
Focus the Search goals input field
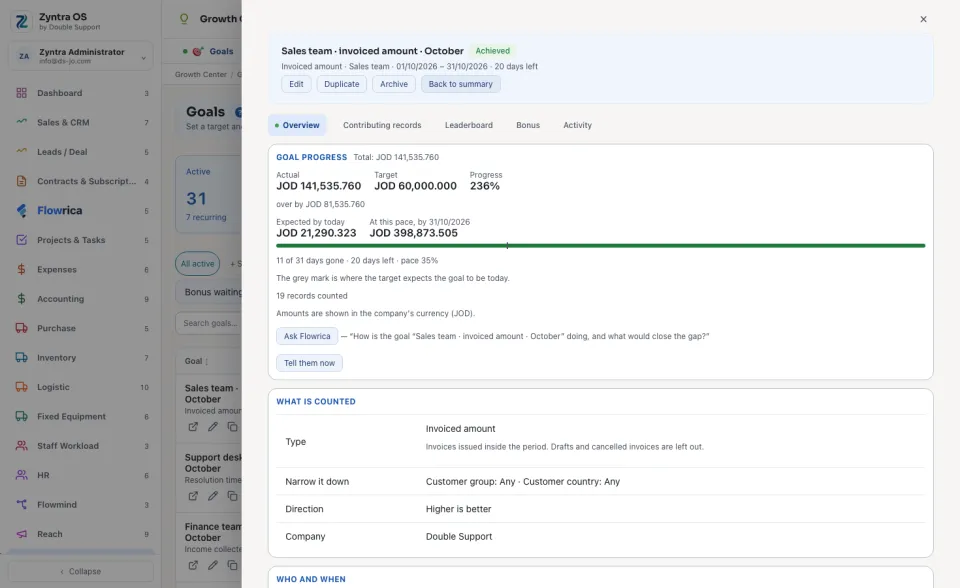click(x=209, y=323)
